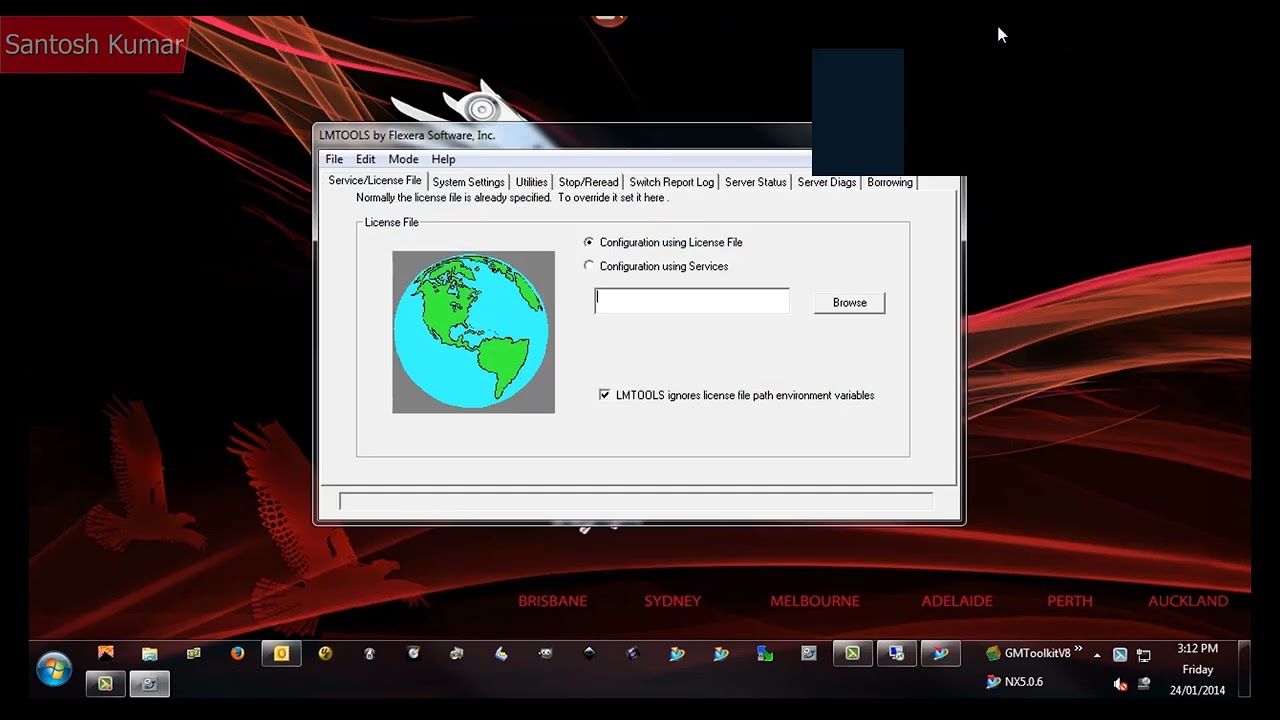Open the sunset photo icon on taskbar
1280x720 pixels.
(106, 654)
